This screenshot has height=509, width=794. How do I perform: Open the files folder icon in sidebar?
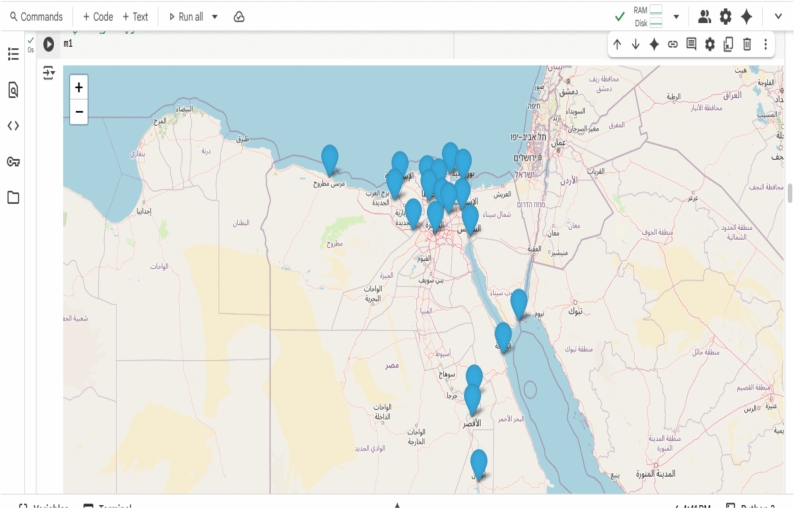13,198
